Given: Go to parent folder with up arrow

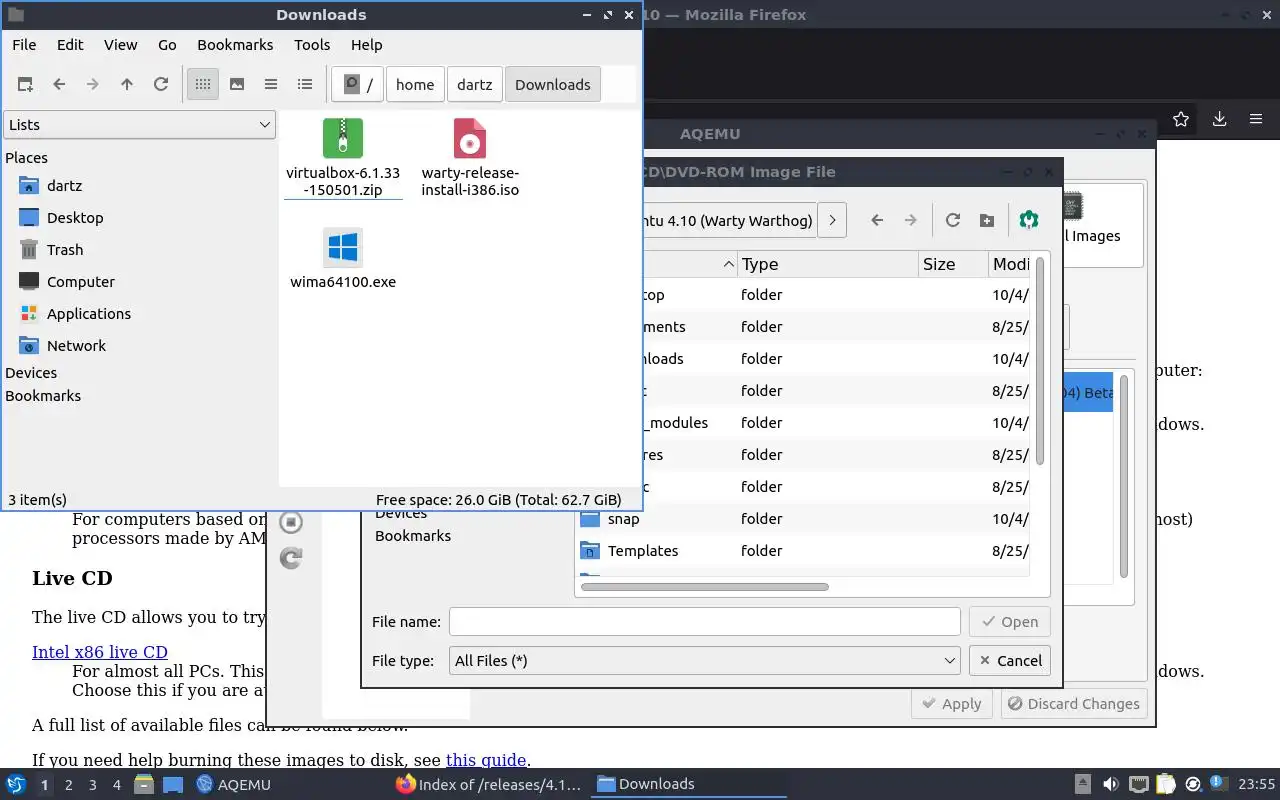Looking at the screenshot, I should 127,85.
